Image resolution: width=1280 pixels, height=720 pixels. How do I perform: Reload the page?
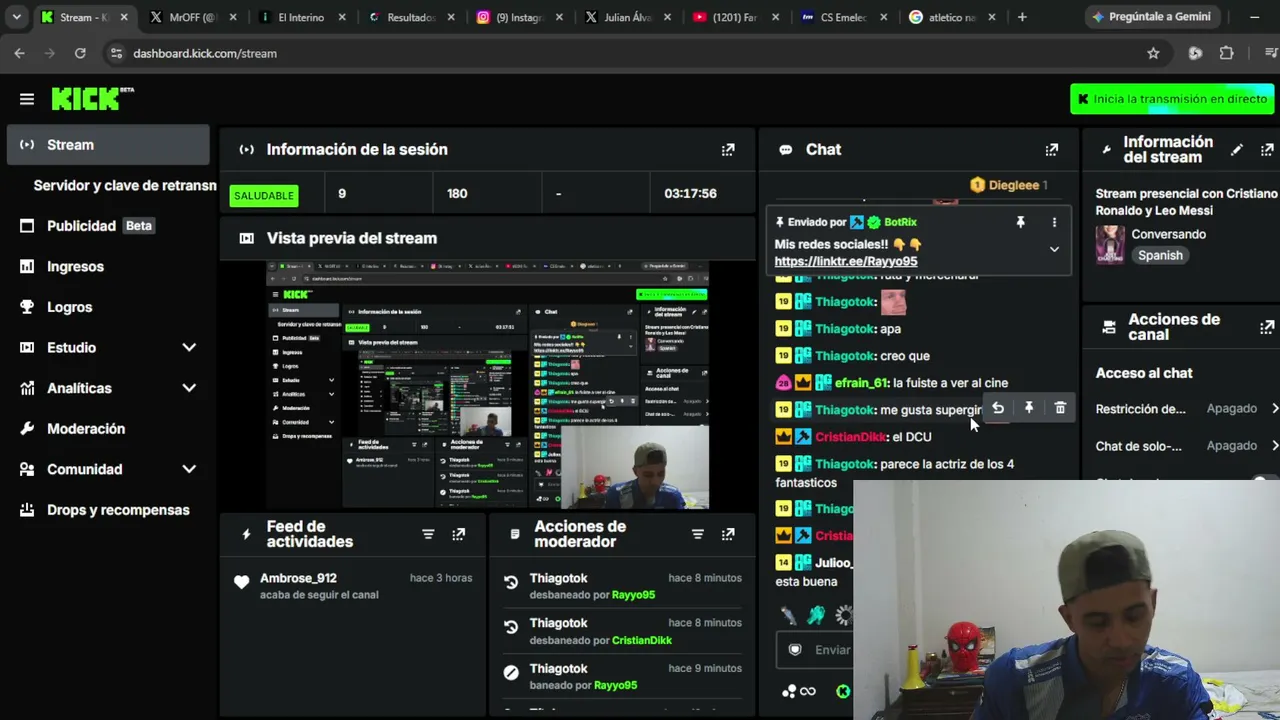(80, 53)
